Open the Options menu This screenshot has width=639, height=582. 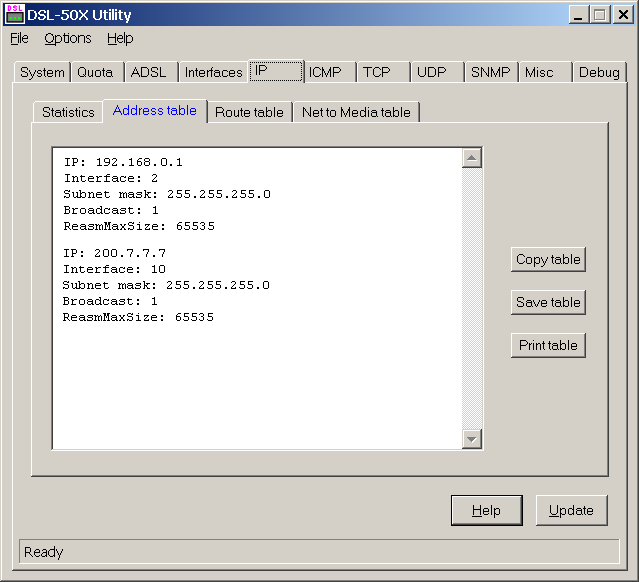pos(68,38)
